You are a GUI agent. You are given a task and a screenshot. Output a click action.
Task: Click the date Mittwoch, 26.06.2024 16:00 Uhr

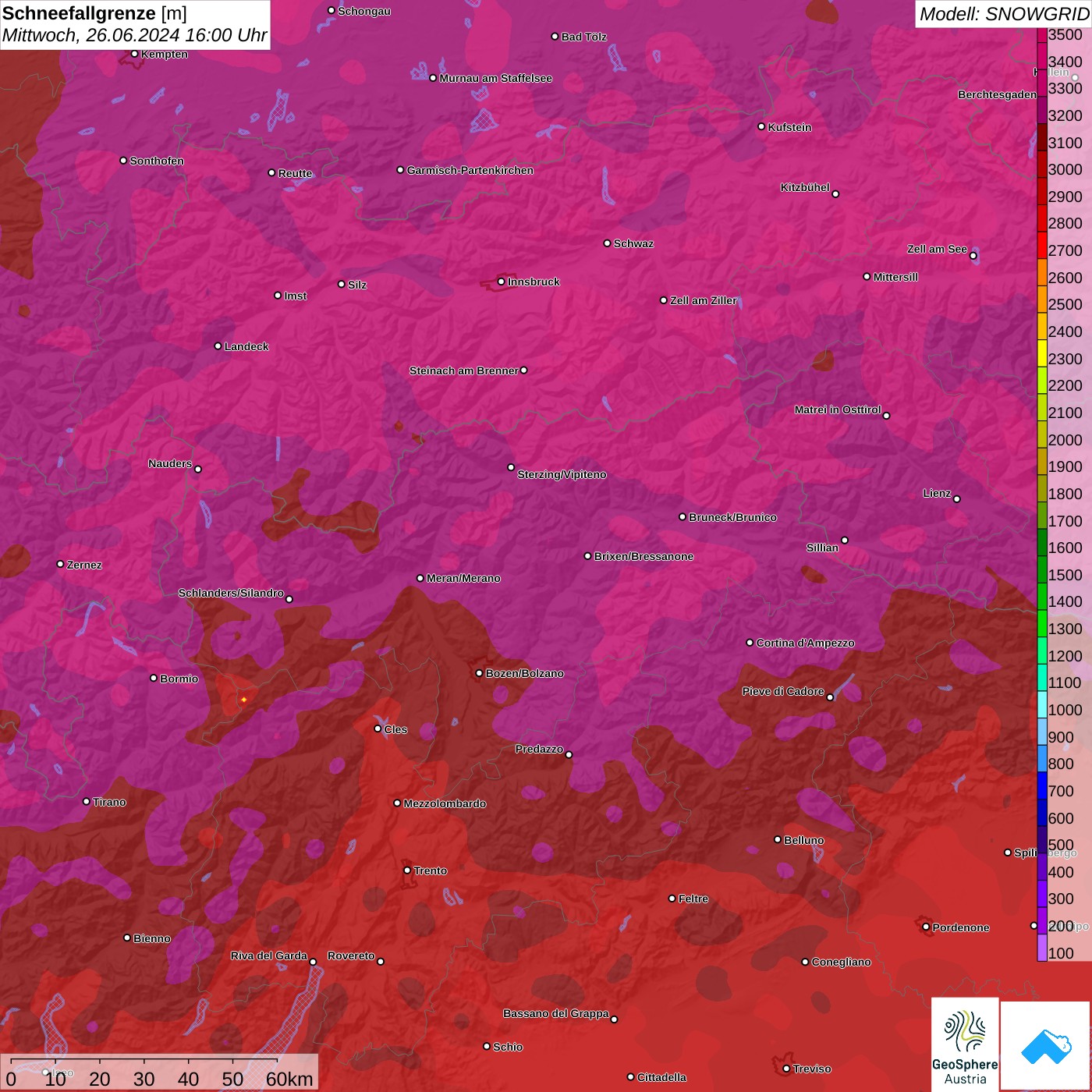tap(134, 36)
